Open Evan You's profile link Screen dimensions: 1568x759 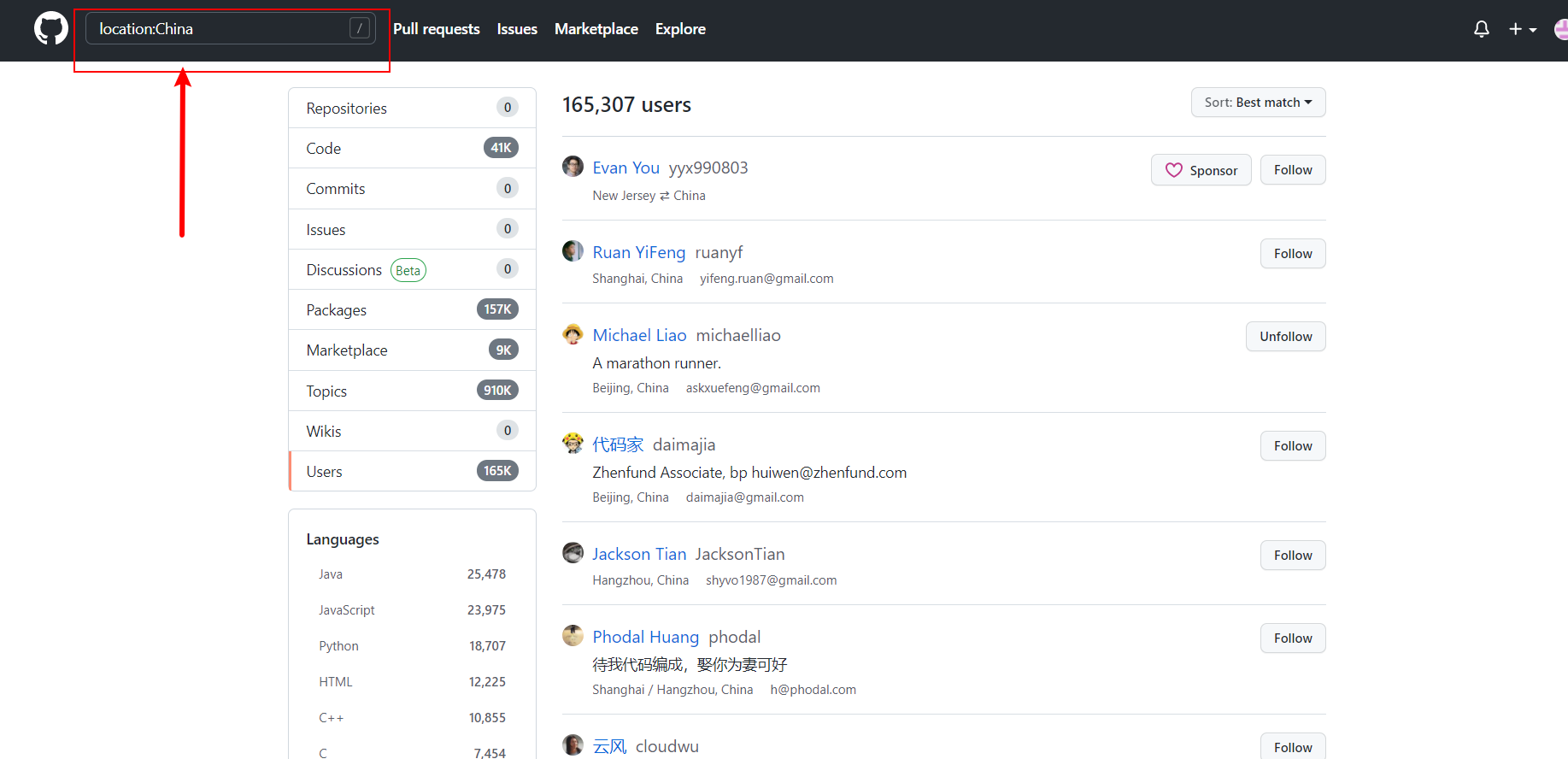(x=625, y=168)
